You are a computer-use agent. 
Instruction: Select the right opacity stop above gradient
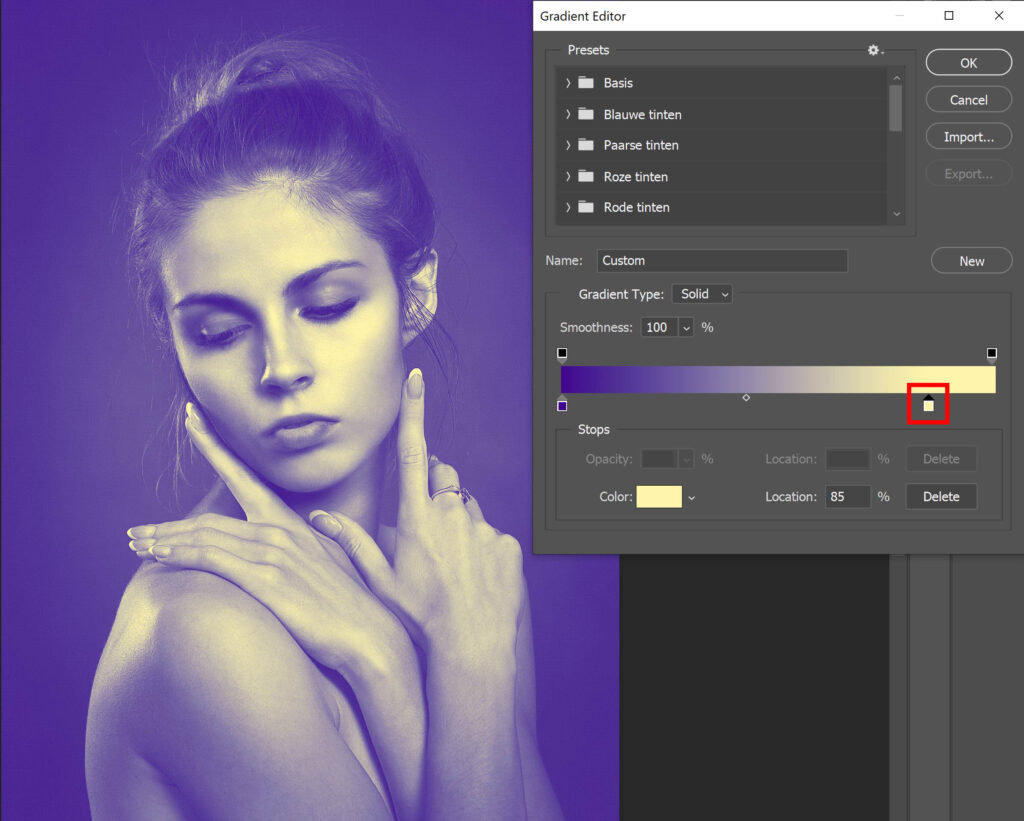(991, 355)
